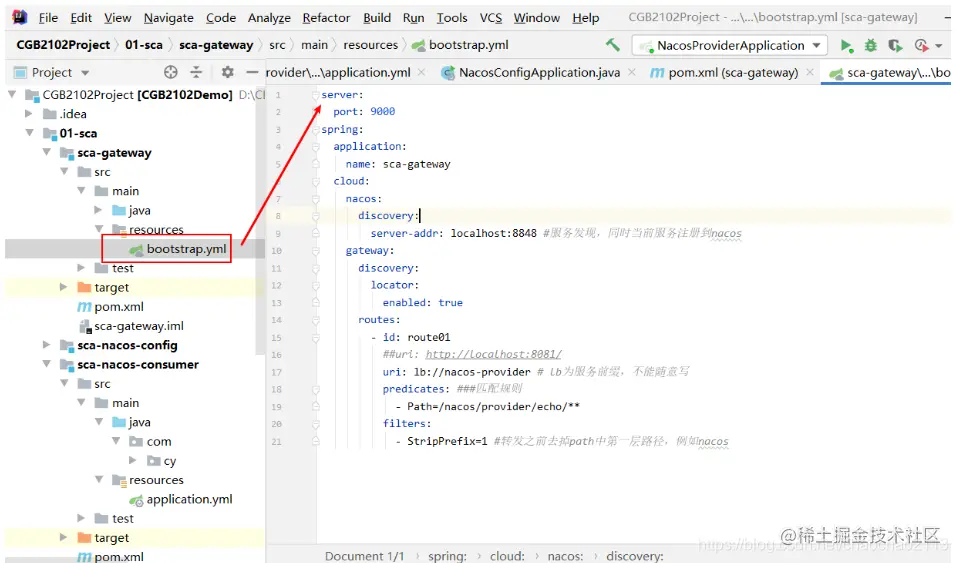The image size is (958, 563).
Task: Click resources breadcrumb in navigation bar
Action: tap(370, 45)
